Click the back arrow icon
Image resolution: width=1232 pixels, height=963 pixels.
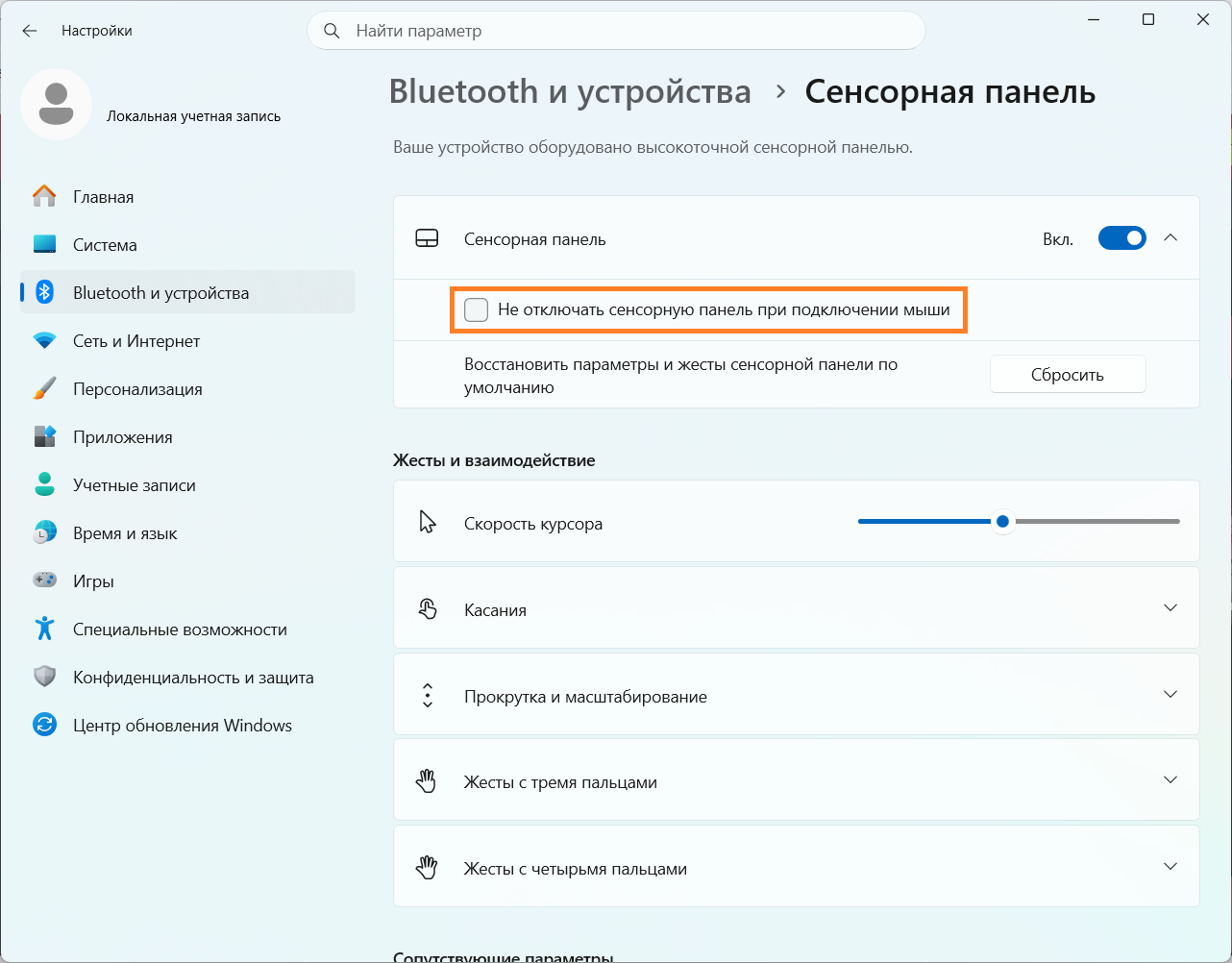coord(30,31)
